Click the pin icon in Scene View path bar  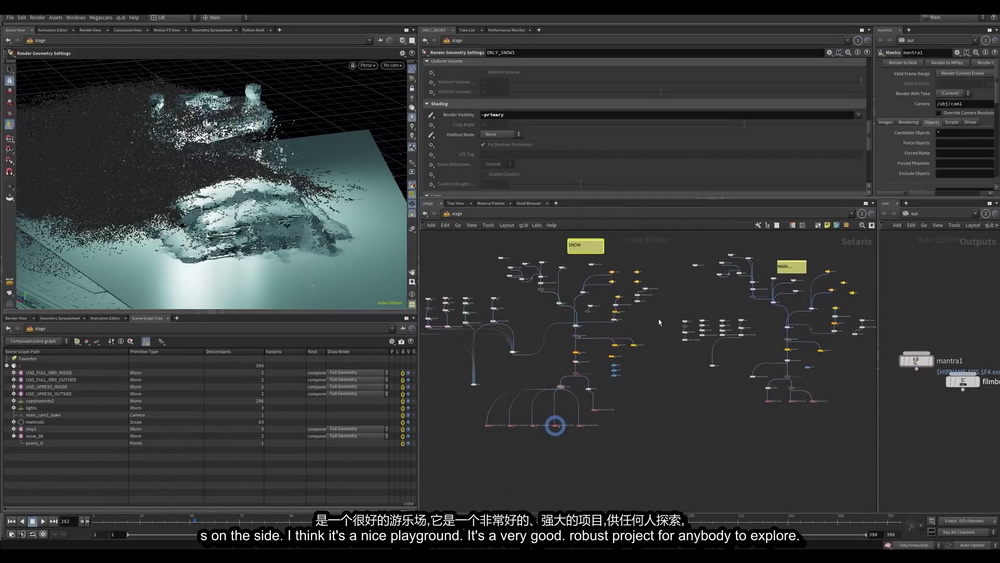(x=380, y=40)
